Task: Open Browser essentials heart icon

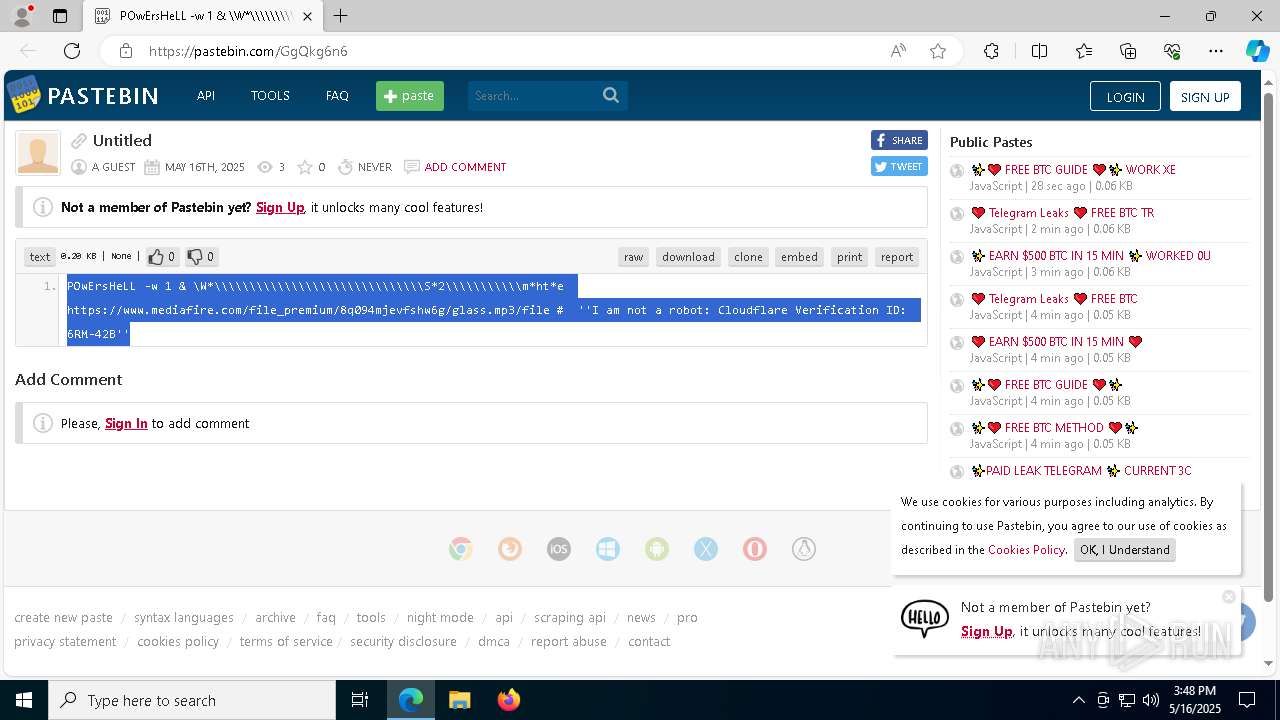Action: (1172, 51)
